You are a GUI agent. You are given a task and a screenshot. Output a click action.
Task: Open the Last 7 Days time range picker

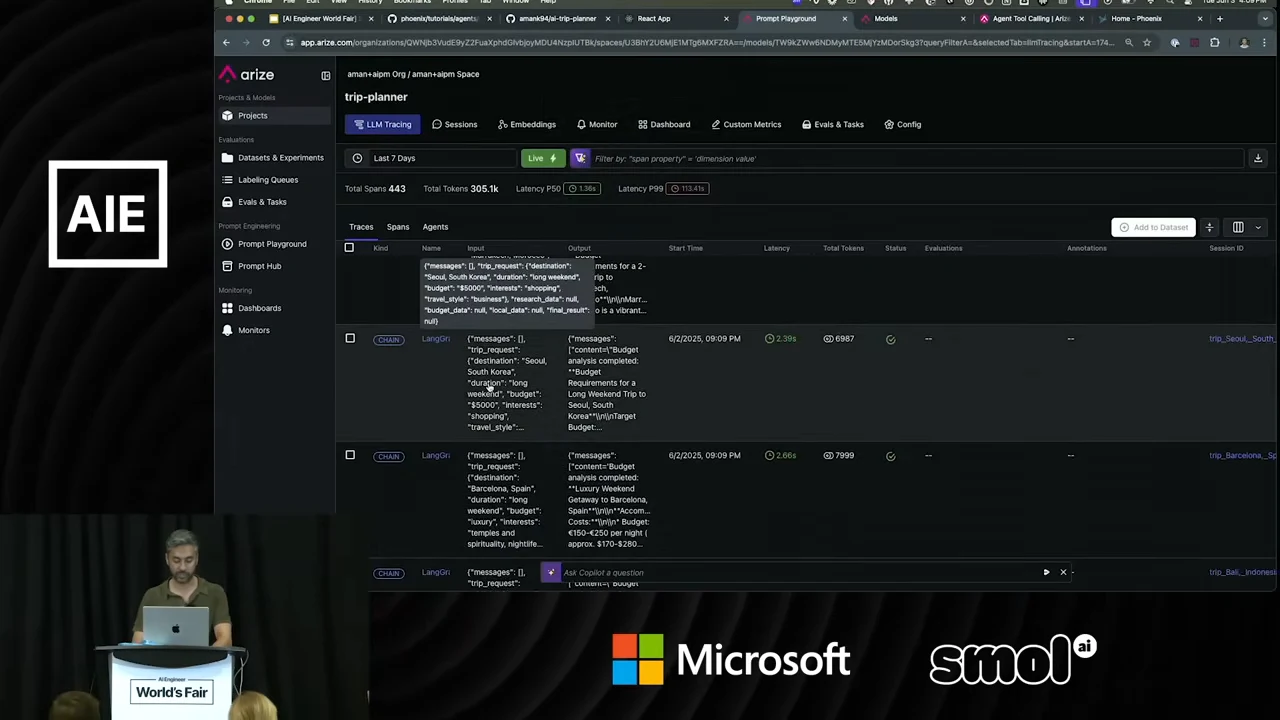430,158
